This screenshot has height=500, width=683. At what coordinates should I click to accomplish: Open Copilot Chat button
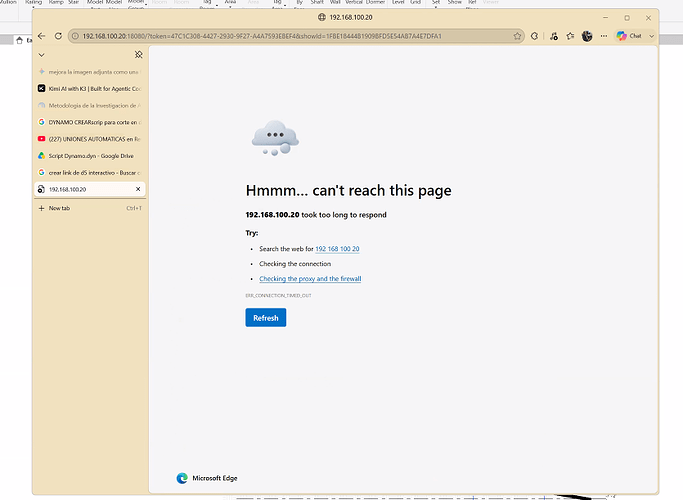coord(629,36)
